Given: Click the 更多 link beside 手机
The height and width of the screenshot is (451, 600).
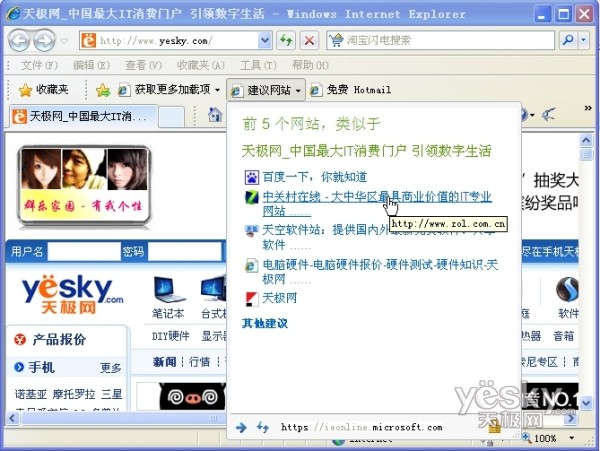Looking at the screenshot, I should [x=110, y=368].
